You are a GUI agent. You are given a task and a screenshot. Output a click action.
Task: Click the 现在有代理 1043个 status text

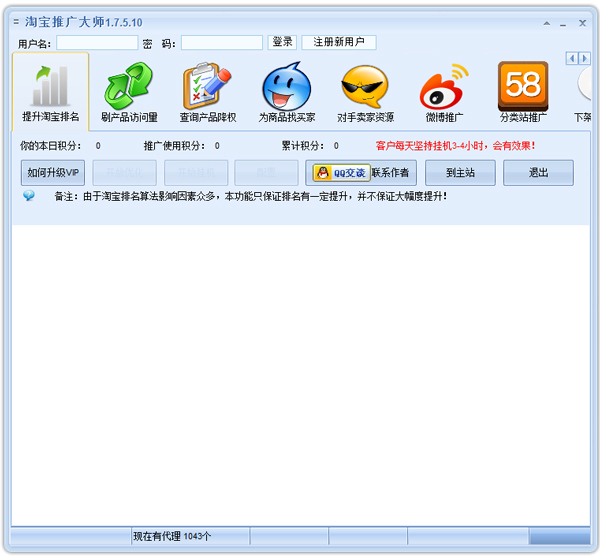(x=172, y=536)
